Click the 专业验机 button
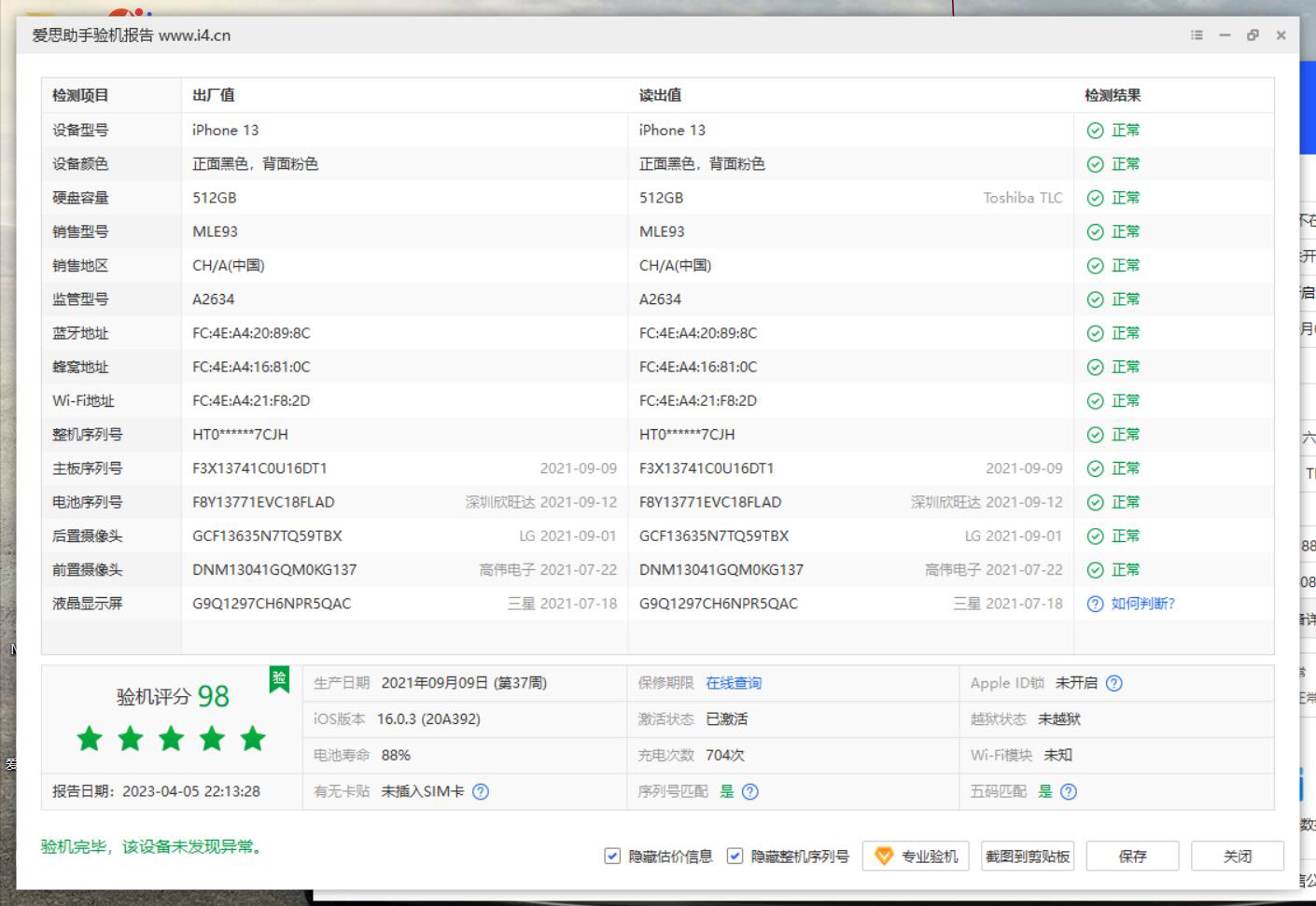Viewport: 1316px width, 906px height. [x=916, y=856]
